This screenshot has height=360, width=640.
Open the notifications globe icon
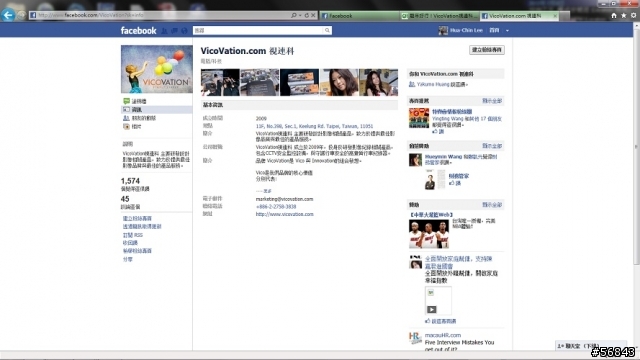point(184,31)
